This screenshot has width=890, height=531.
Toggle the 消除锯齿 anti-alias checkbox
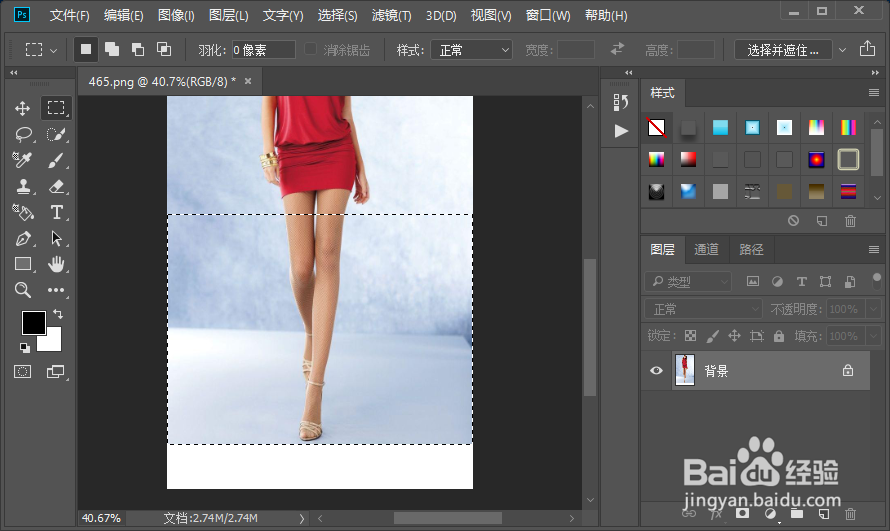coord(311,49)
